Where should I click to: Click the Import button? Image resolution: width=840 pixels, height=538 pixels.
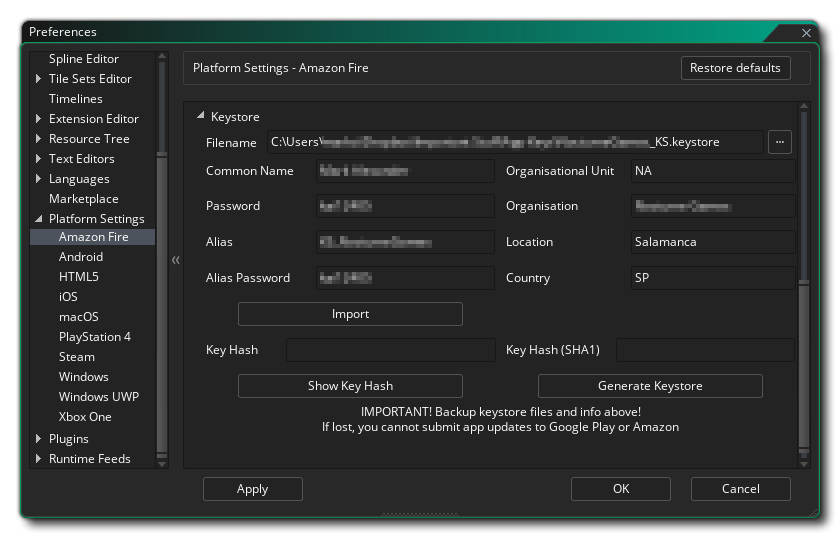350,314
